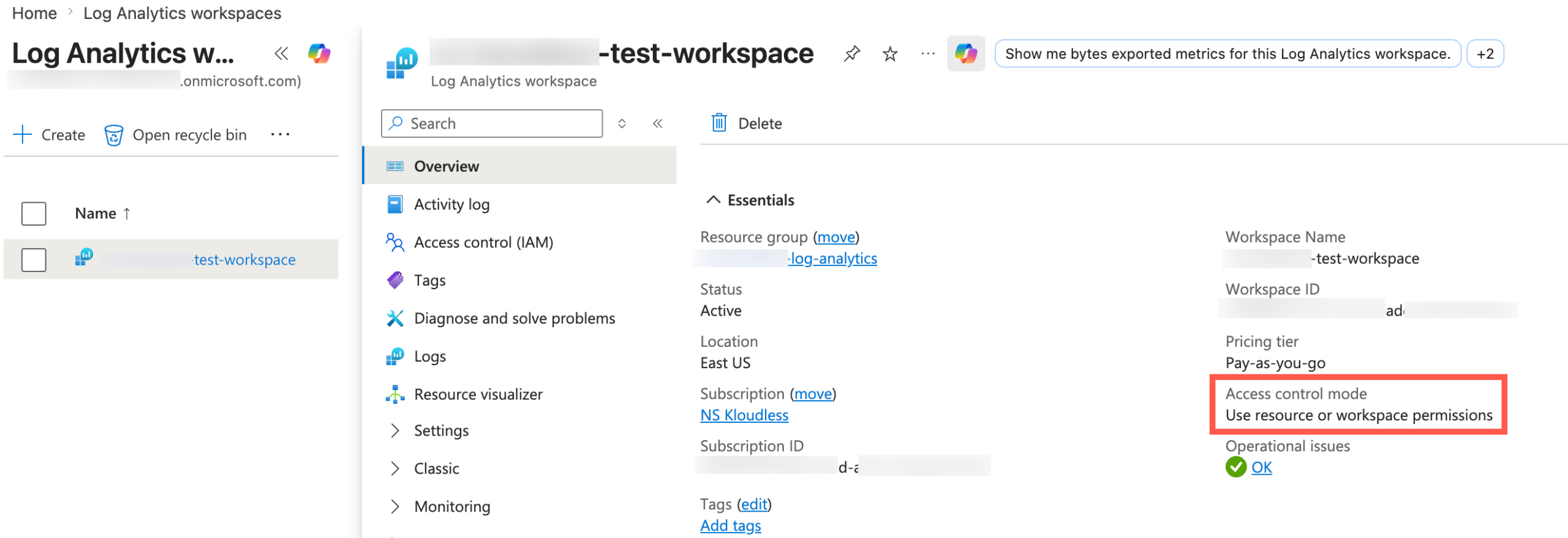Click the OK operational issues link
This screenshot has width=1568, height=538.
coord(1261,467)
